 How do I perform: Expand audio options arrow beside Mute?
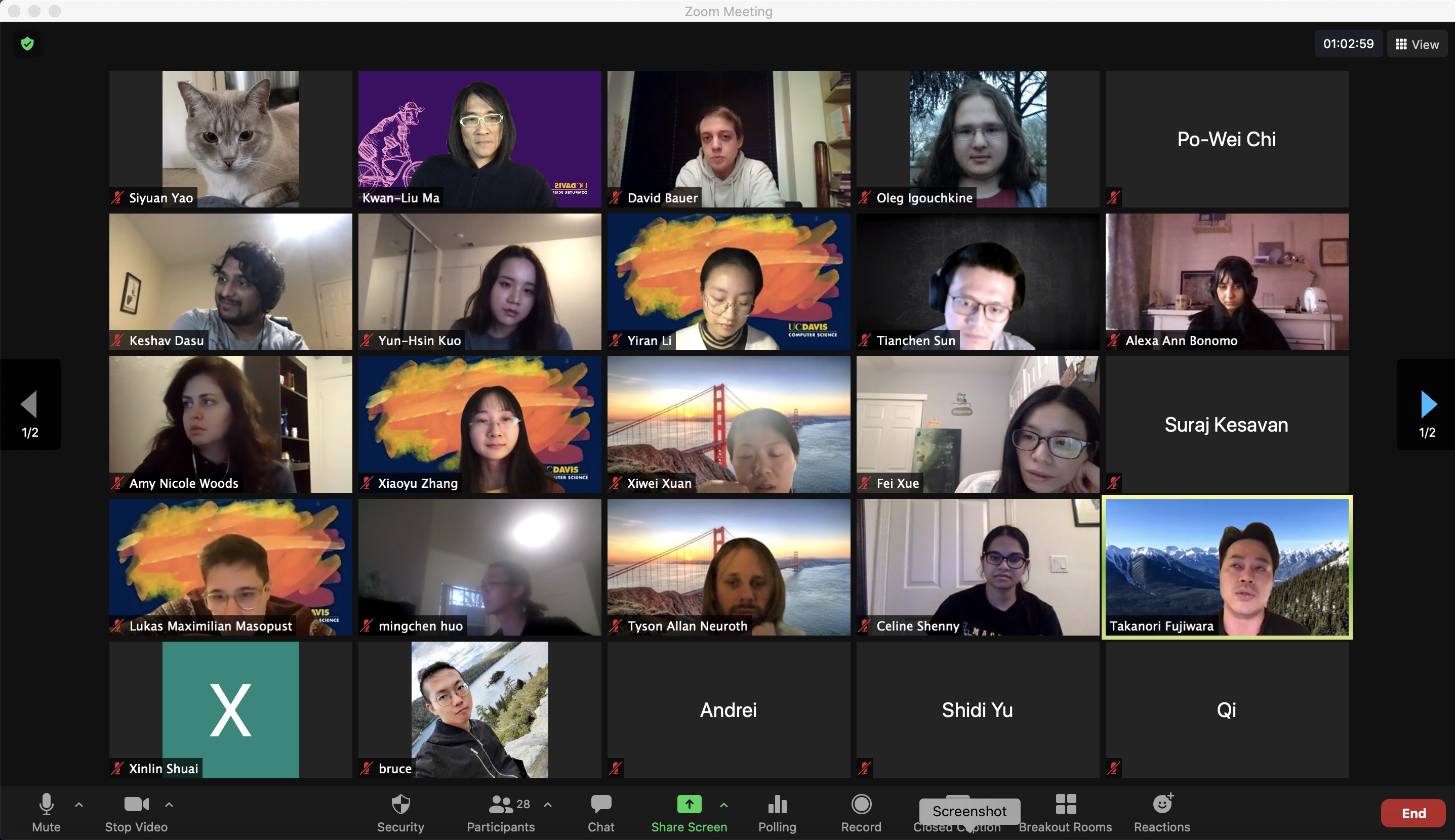pyautogui.click(x=79, y=804)
